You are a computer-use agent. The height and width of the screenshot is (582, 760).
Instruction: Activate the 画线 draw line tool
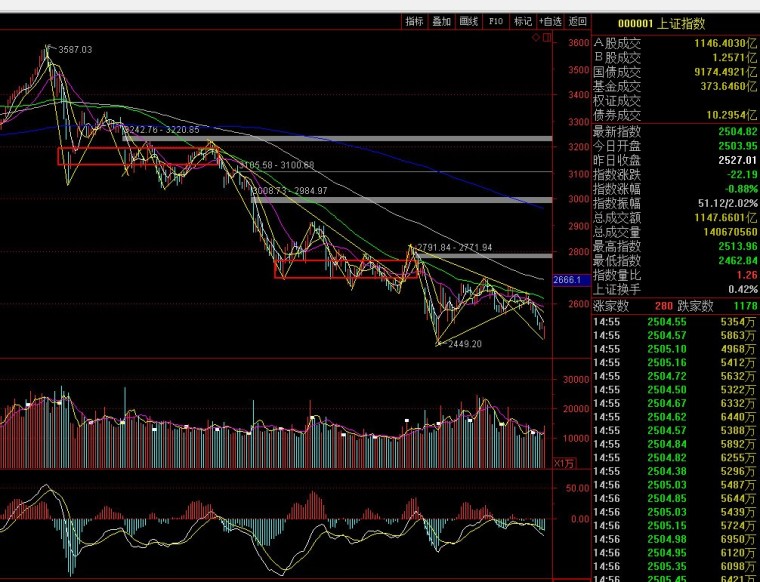(469, 21)
